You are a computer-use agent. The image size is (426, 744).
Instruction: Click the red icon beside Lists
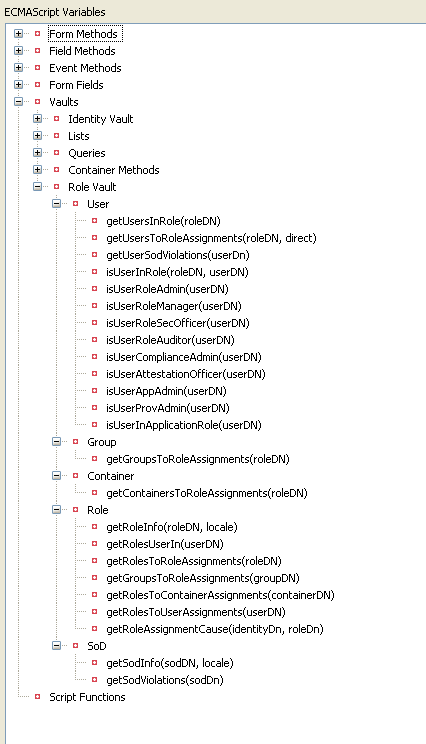(x=56, y=136)
